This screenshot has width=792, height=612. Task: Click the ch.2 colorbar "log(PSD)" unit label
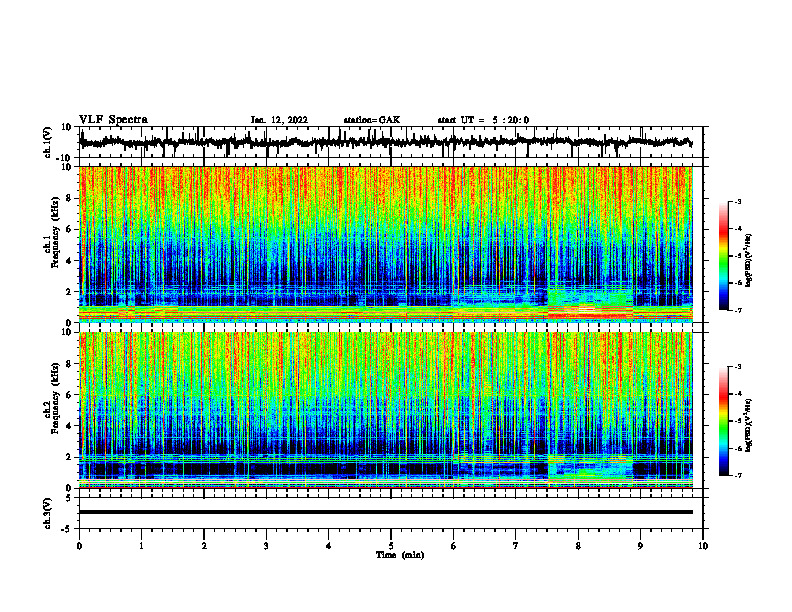[749, 425]
